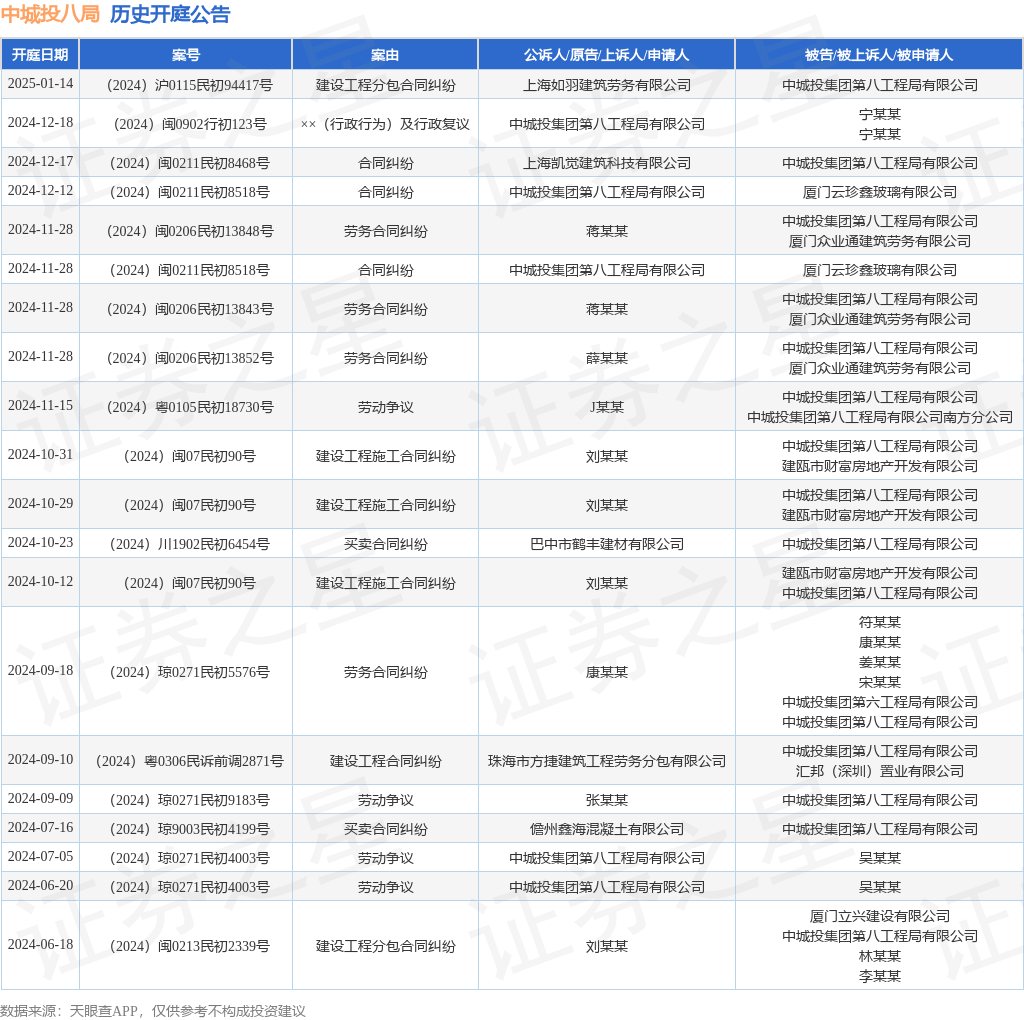This screenshot has height=1020, width=1024.
Task: Click plaintiff 张某某
Action: [607, 800]
